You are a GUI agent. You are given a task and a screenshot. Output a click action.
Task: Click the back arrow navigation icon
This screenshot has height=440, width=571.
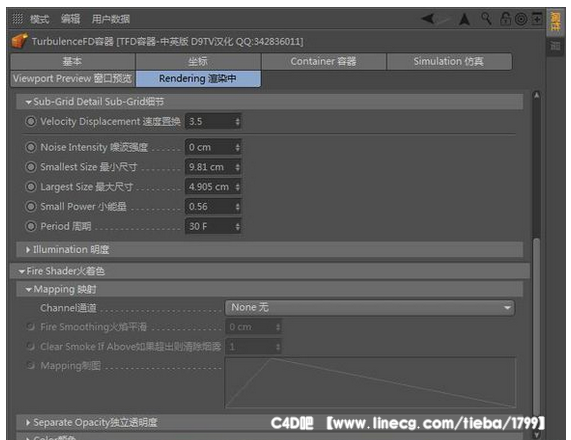tap(428, 18)
